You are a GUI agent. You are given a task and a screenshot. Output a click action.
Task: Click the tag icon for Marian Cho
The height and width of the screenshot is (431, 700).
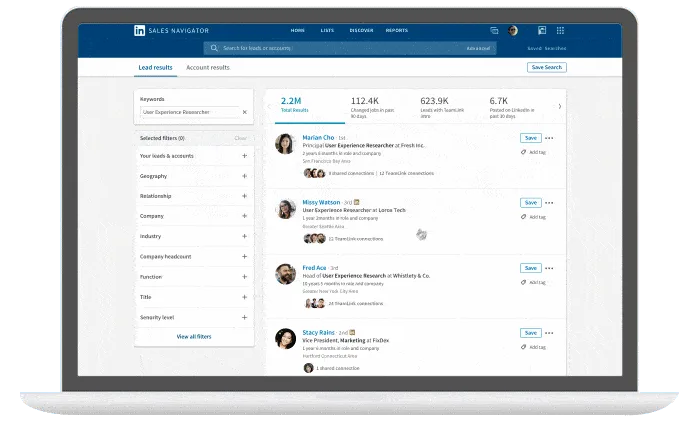click(x=523, y=152)
